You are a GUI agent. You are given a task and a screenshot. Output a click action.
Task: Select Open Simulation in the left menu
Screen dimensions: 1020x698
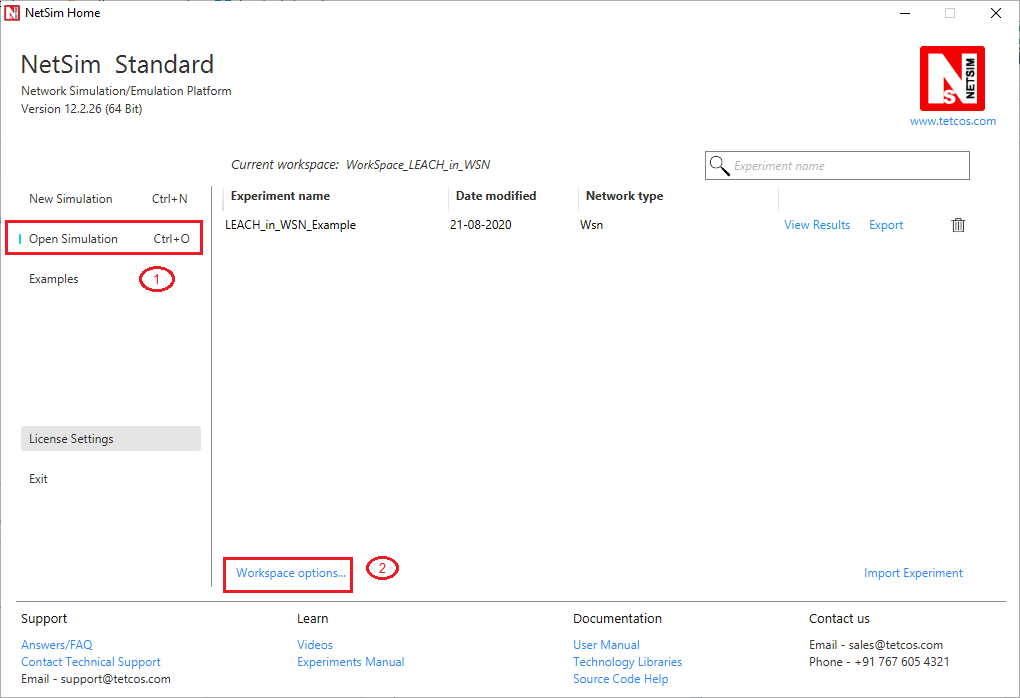click(x=108, y=239)
